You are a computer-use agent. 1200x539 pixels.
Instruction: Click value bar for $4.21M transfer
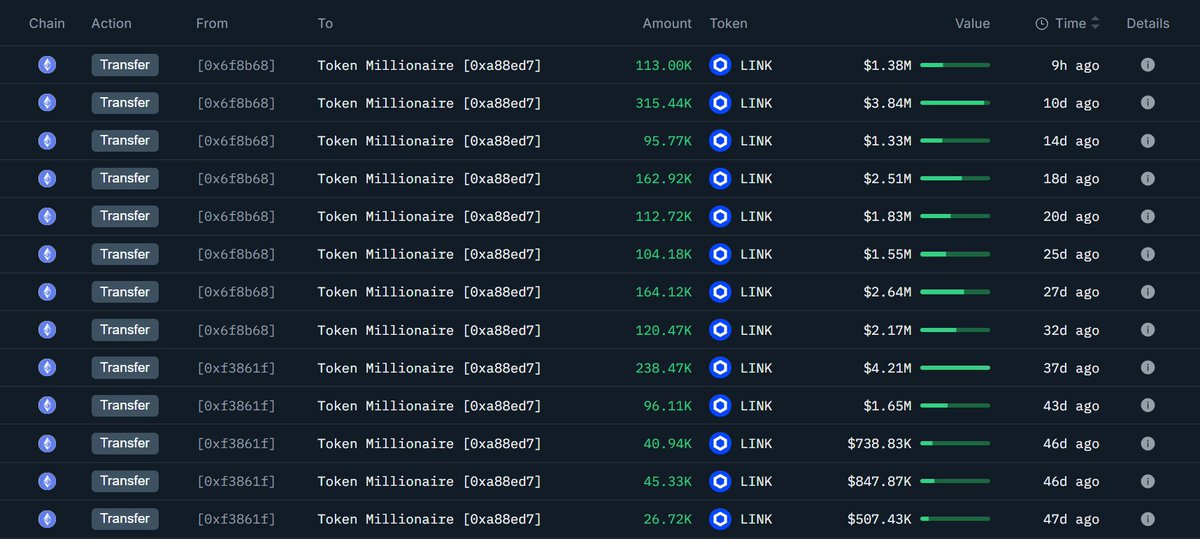[955, 368]
